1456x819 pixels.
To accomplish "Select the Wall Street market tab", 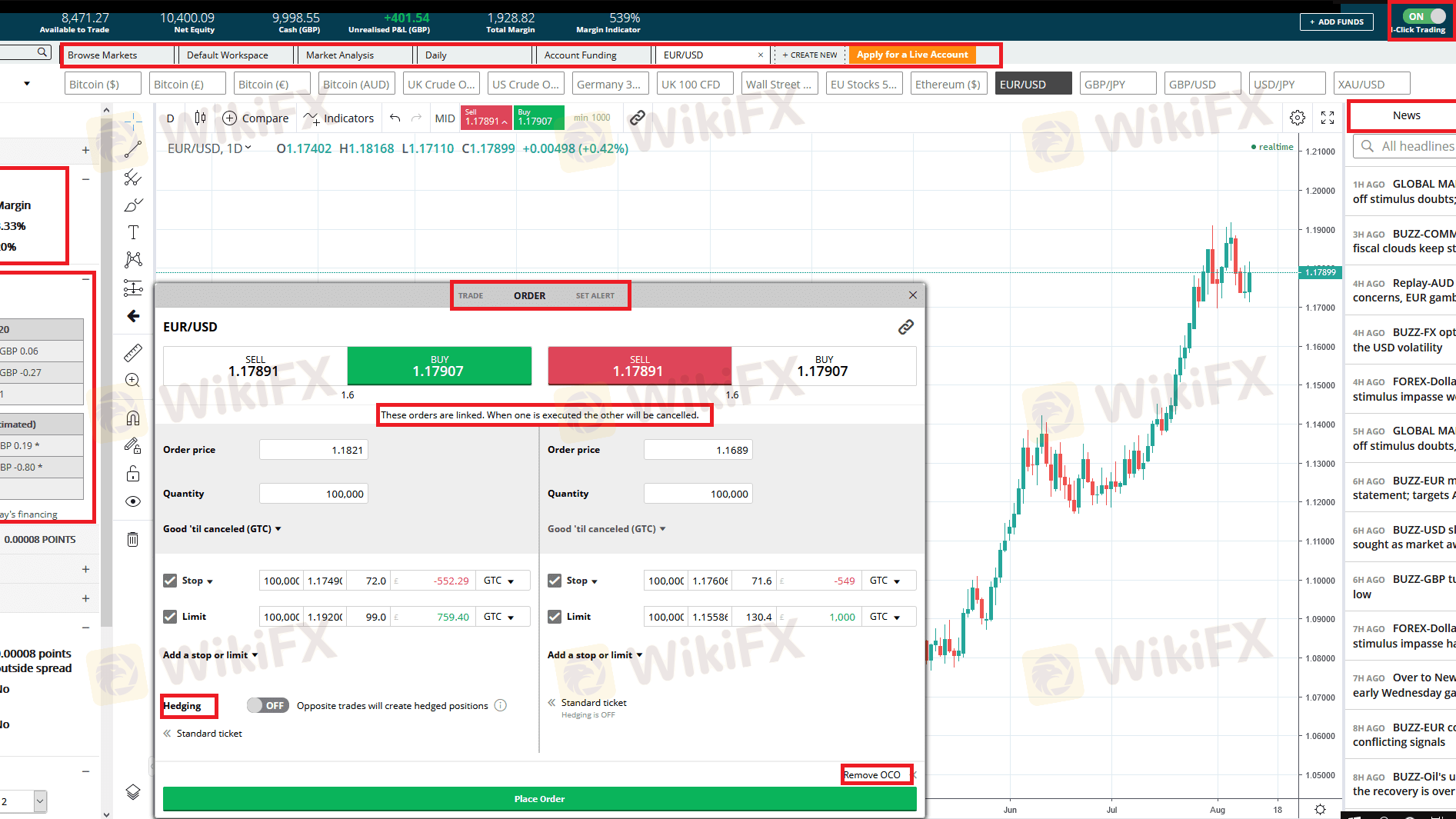I will tap(780, 84).
